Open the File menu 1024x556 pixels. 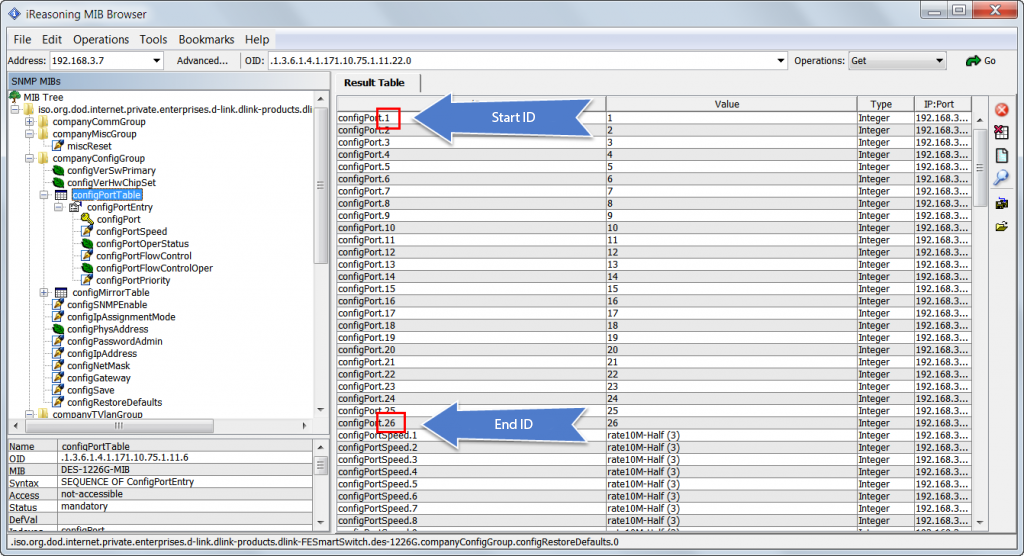tap(22, 39)
